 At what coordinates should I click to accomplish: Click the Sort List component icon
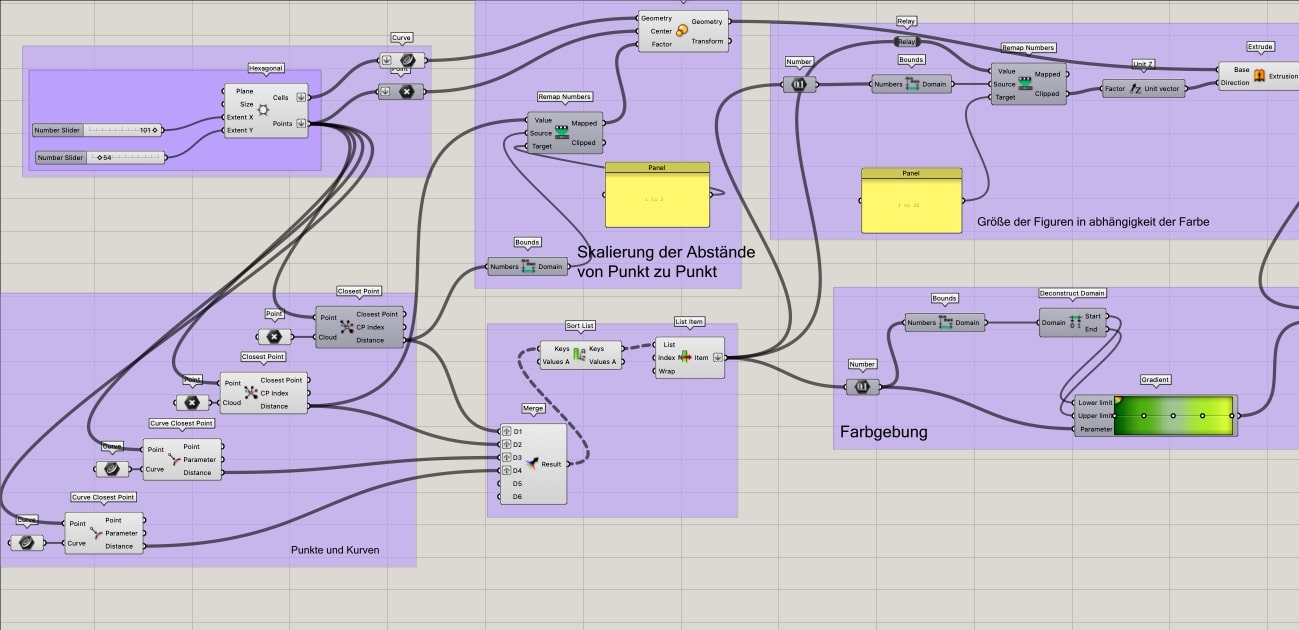578,355
